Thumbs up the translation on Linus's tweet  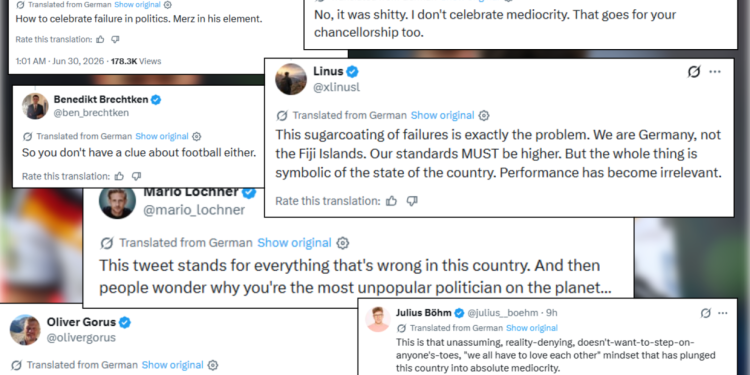point(391,201)
